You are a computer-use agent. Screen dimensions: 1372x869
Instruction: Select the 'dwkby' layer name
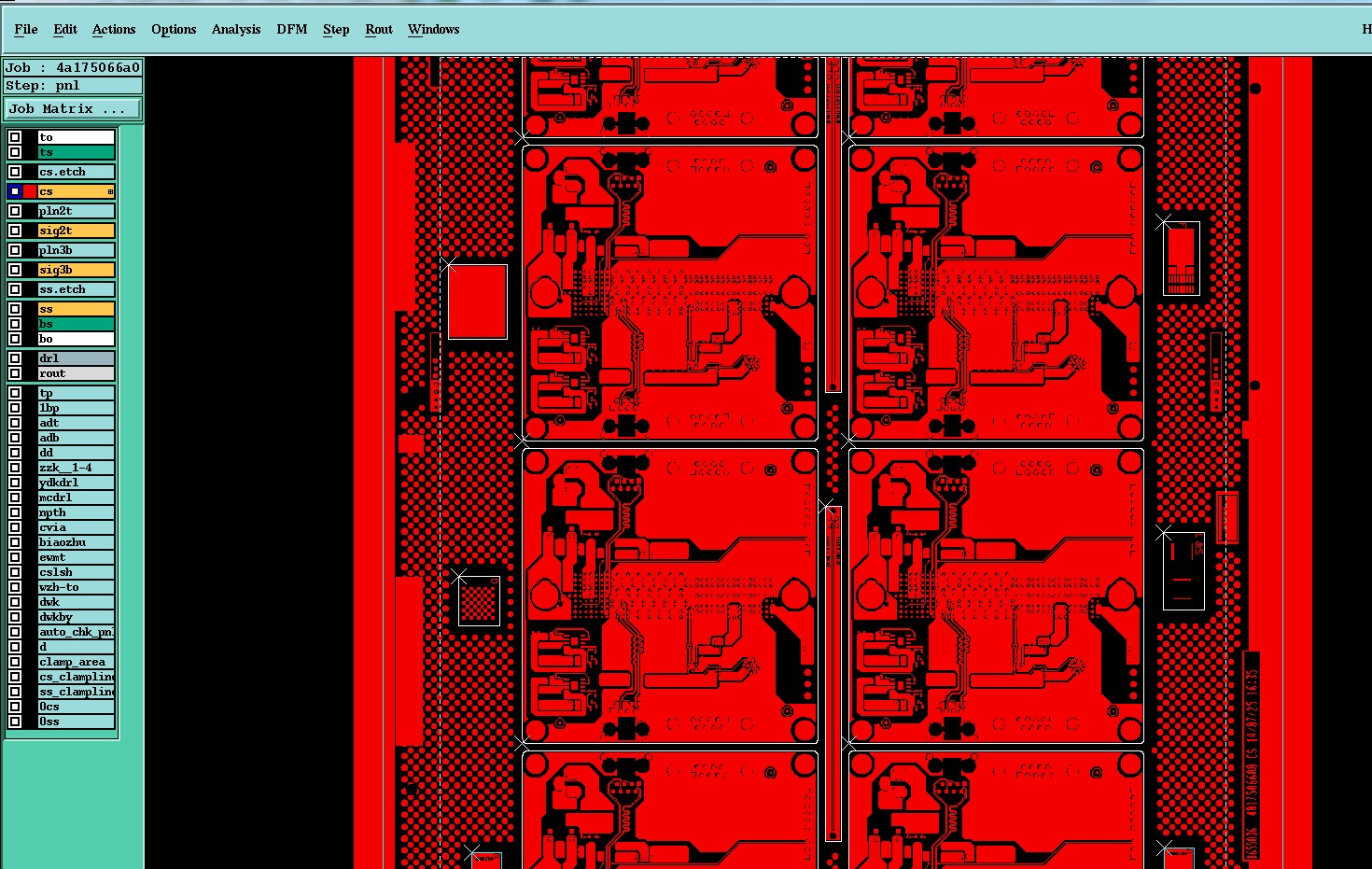pyautogui.click(x=76, y=617)
